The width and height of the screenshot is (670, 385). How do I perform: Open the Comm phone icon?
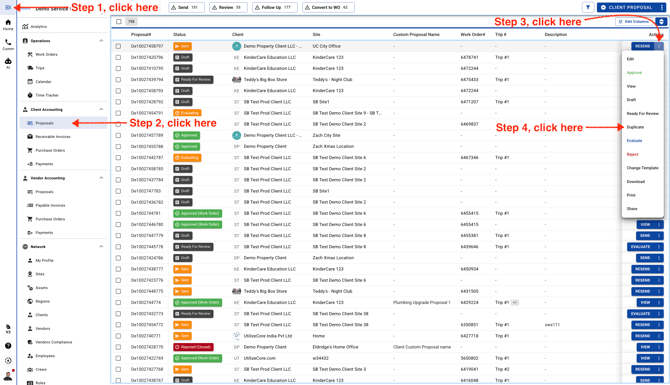tap(8, 44)
